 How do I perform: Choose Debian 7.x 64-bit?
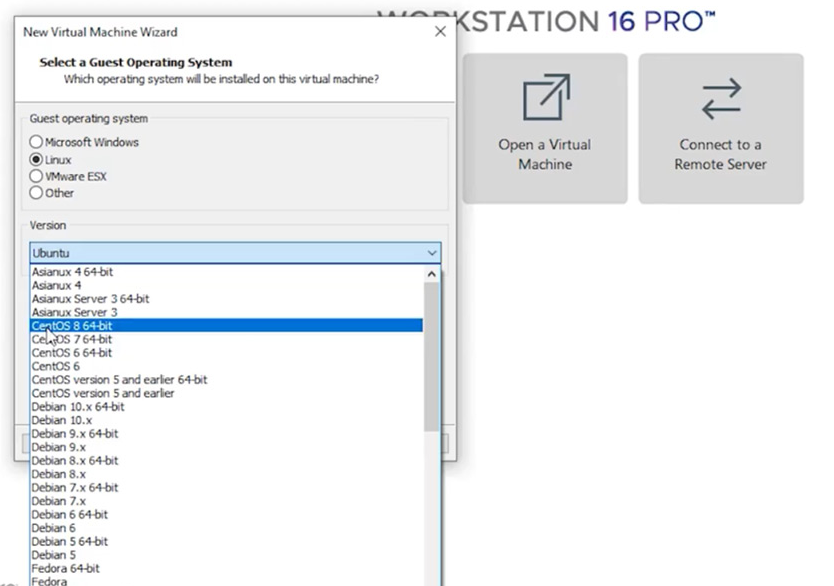[x=227, y=488]
